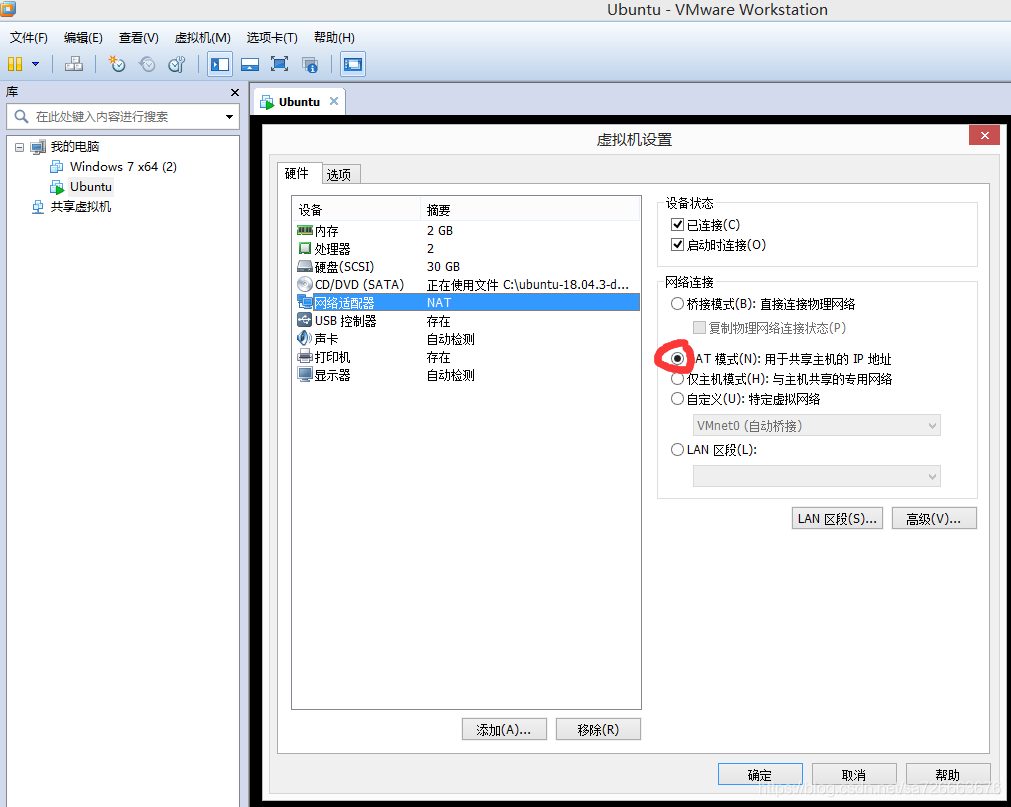The width and height of the screenshot is (1011, 807).
Task: Select the 网络适配器 network adapter icon
Action: point(304,302)
